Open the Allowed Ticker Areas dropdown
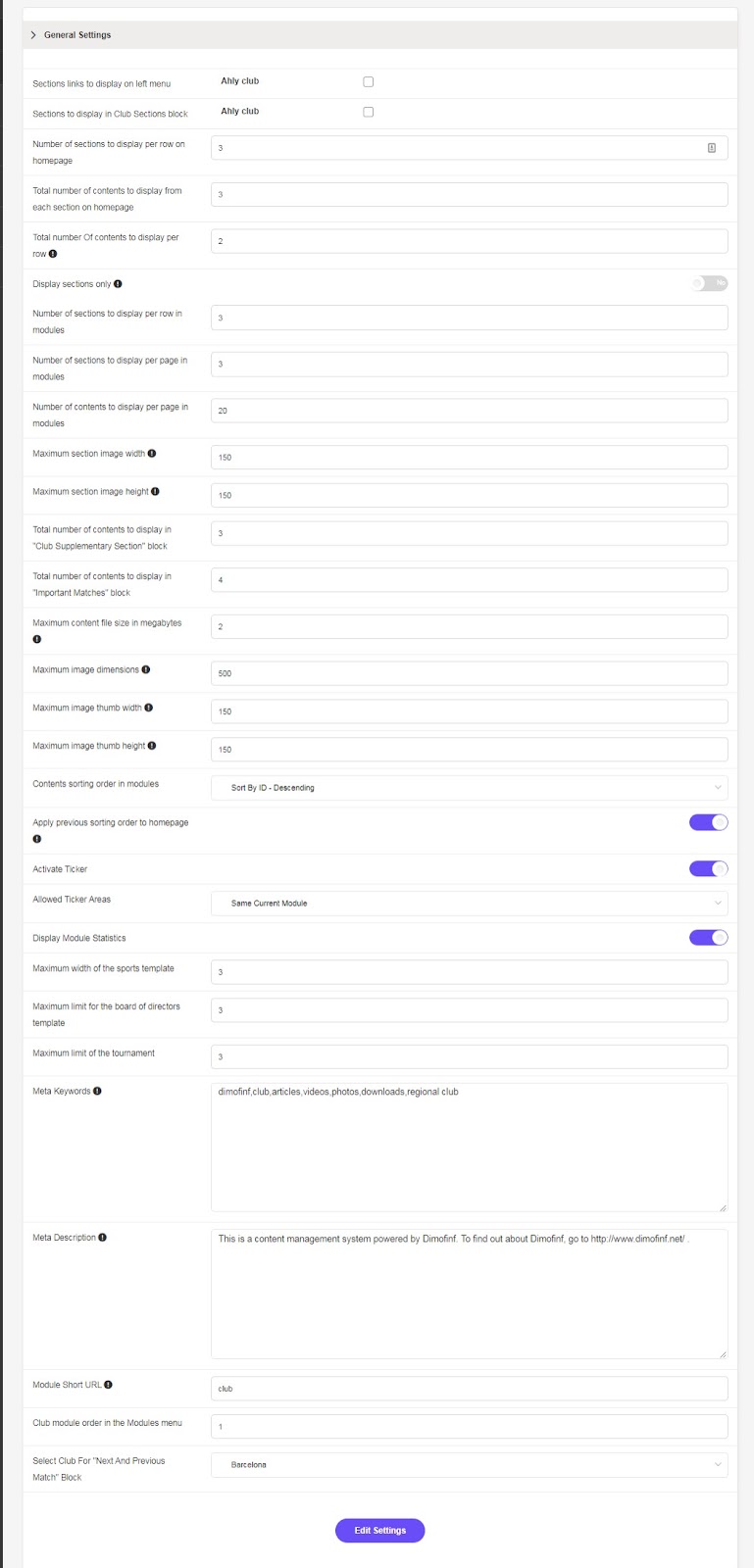 click(470, 904)
